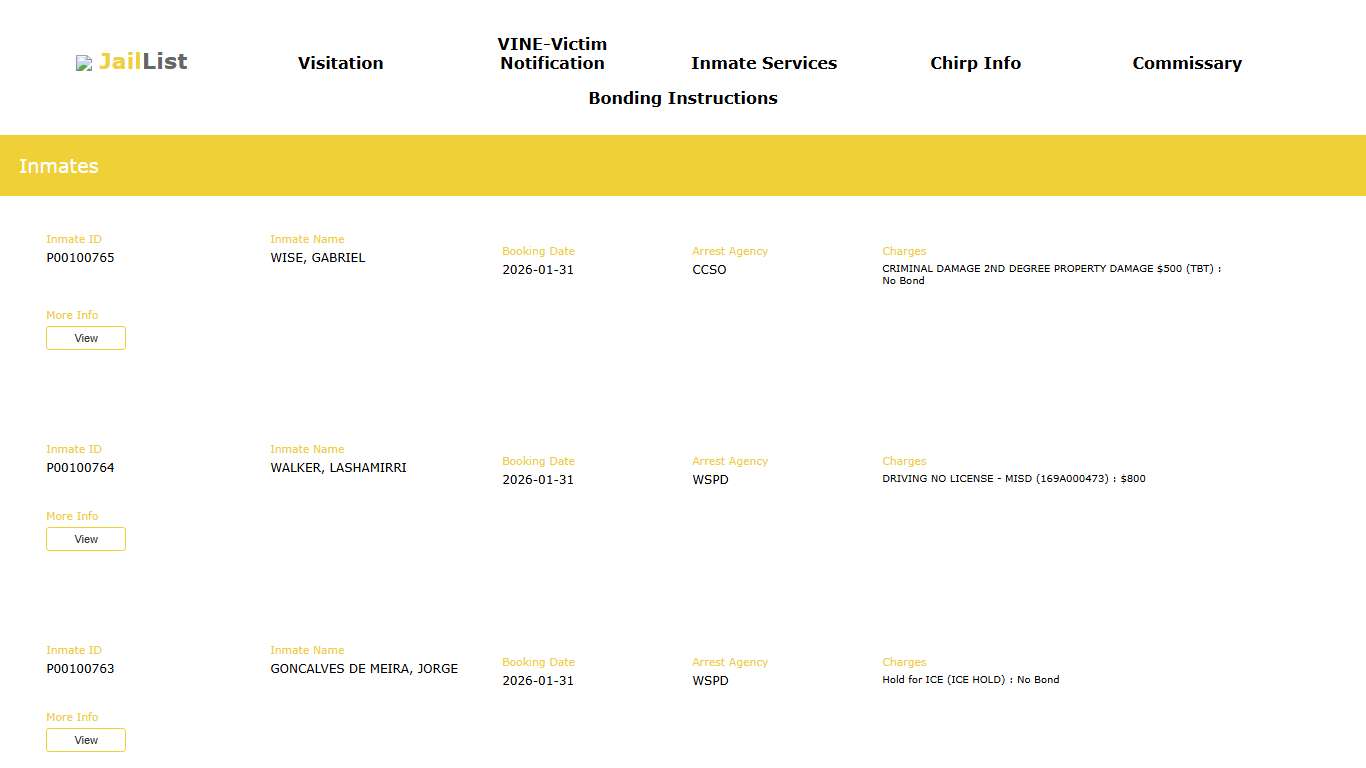Image resolution: width=1366 pixels, height=768 pixels.
Task: Open the JailList home link text
Action: point(143,62)
